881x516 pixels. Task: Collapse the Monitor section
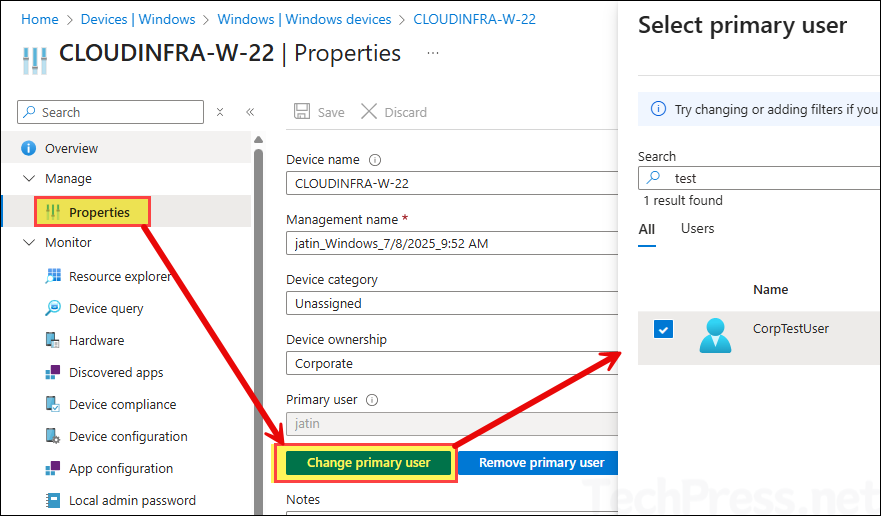29,243
